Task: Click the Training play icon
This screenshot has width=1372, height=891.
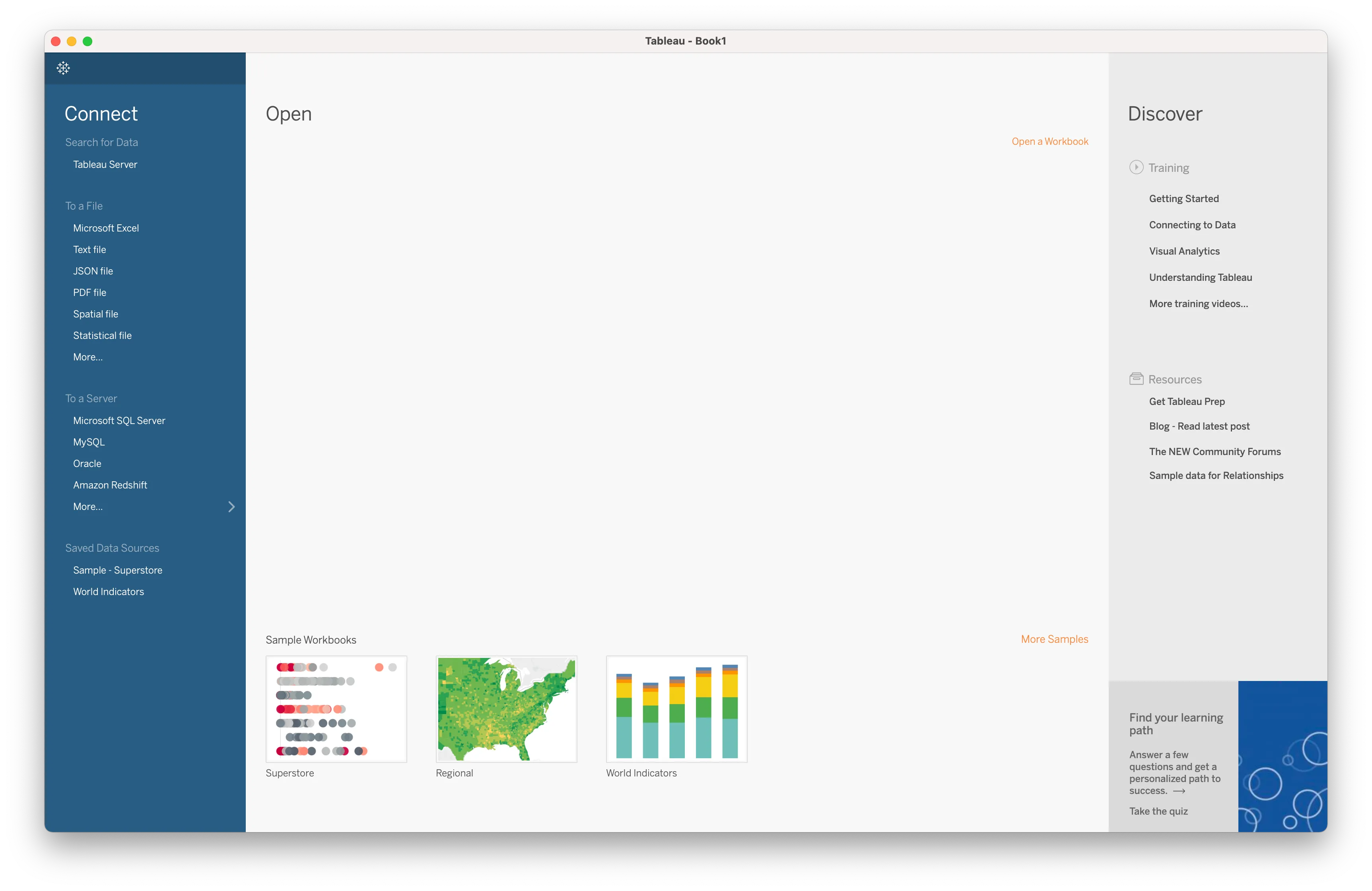Action: click(x=1136, y=167)
